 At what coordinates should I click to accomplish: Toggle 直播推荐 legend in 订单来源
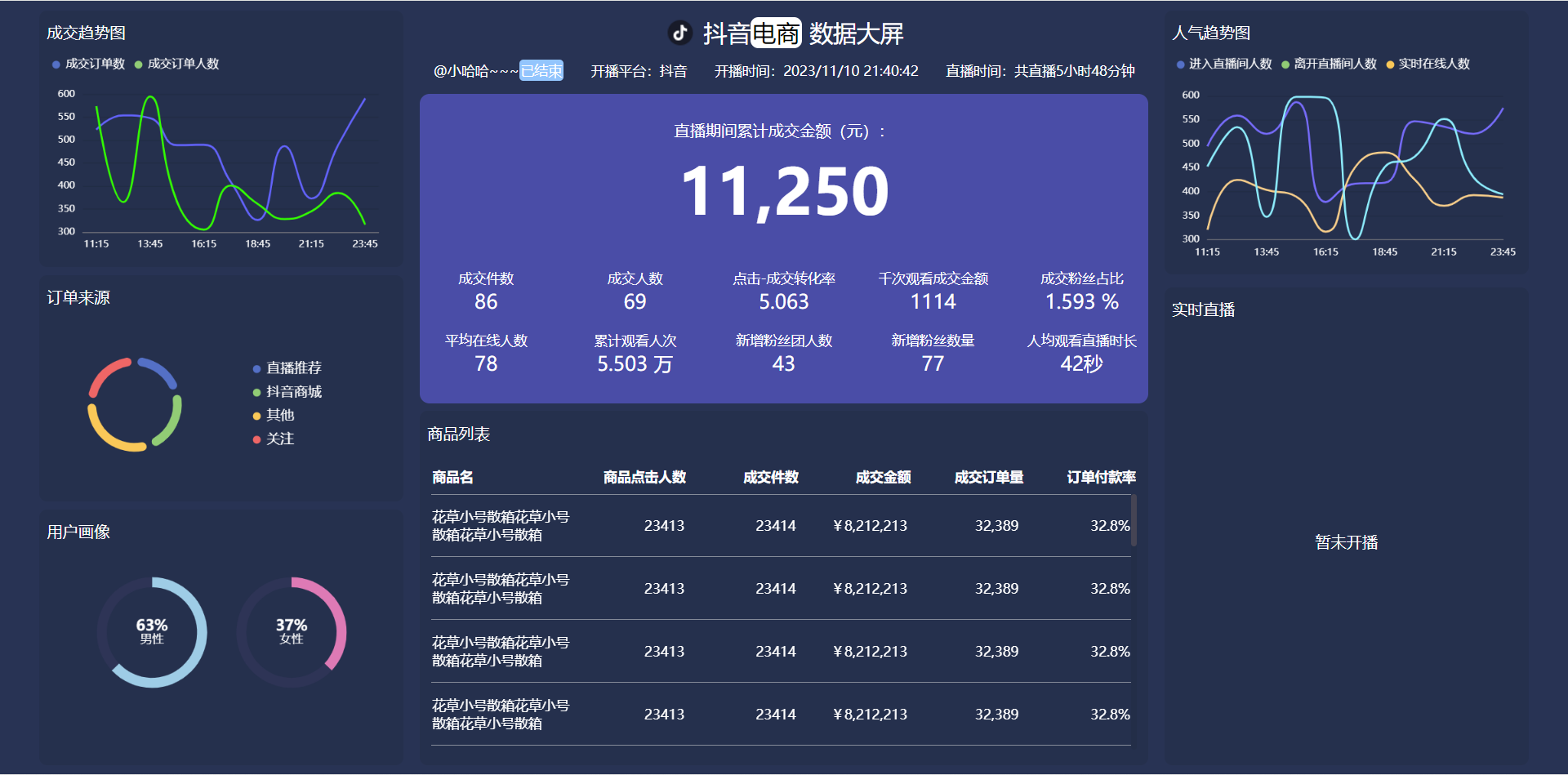[287, 368]
